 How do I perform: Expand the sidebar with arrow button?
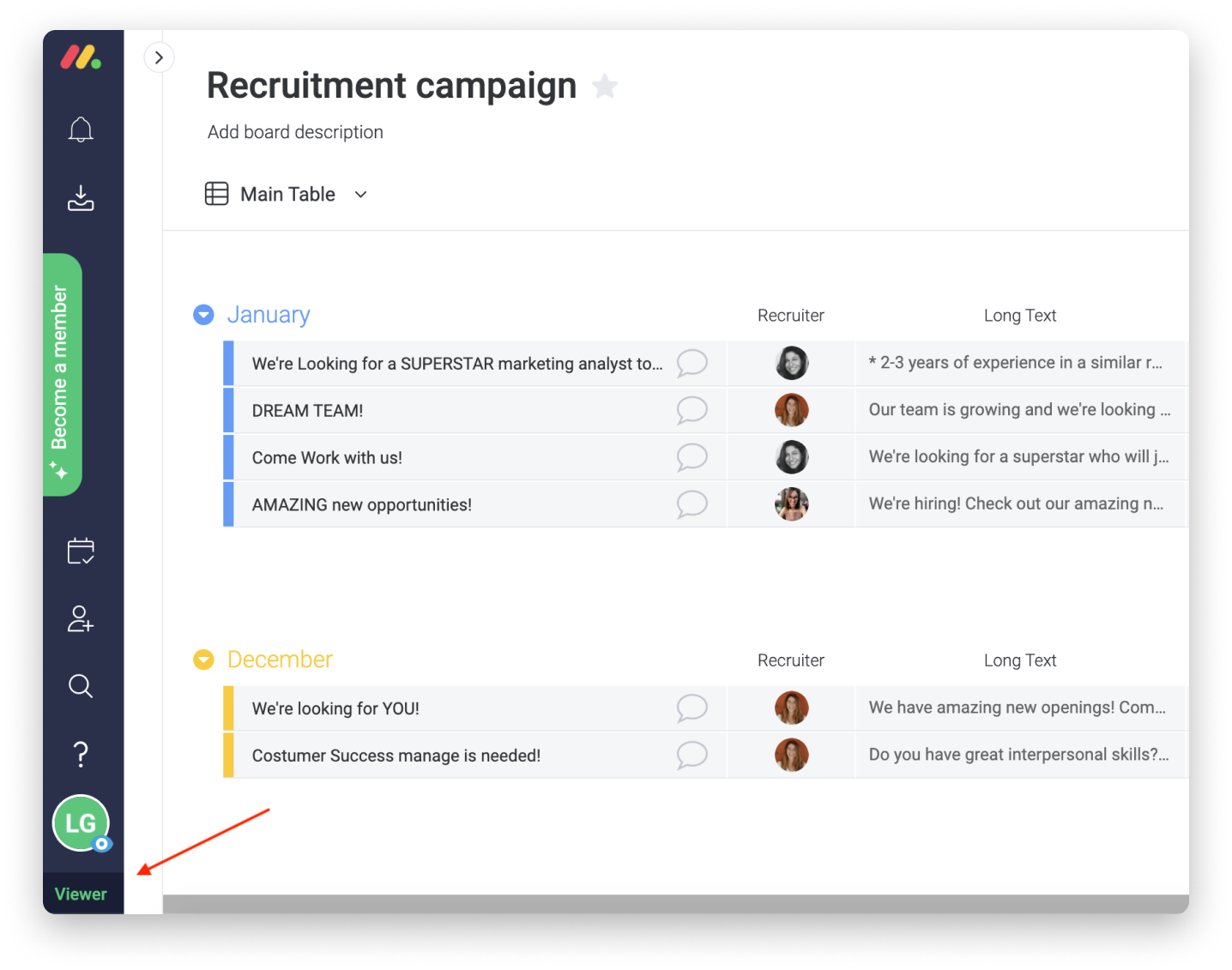(x=159, y=57)
